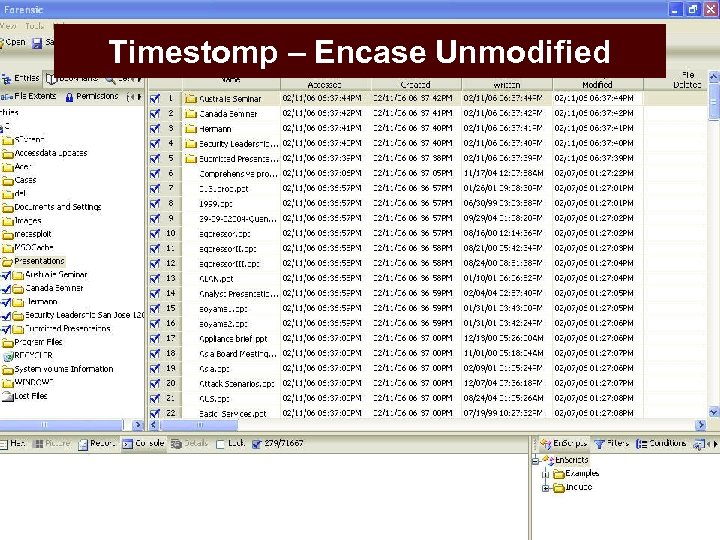Expand the Include node in EnScripts
The width and height of the screenshot is (720, 540).
546,488
